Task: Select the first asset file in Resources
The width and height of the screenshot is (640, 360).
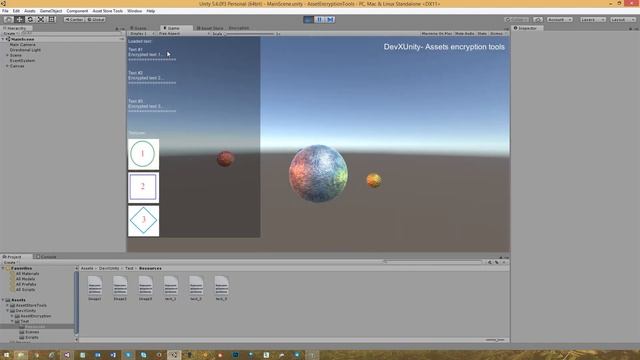Action: pyautogui.click(x=95, y=288)
